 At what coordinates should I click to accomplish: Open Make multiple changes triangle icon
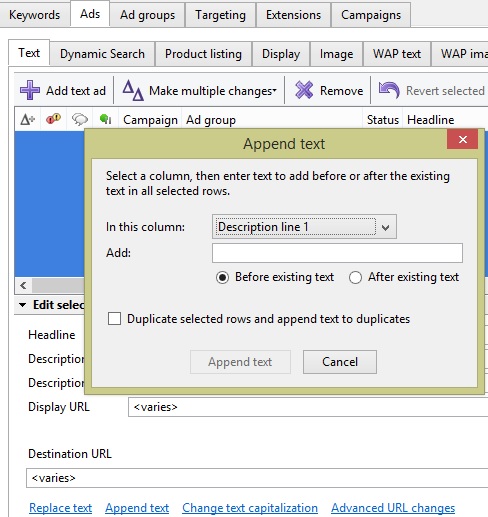[x=133, y=90]
